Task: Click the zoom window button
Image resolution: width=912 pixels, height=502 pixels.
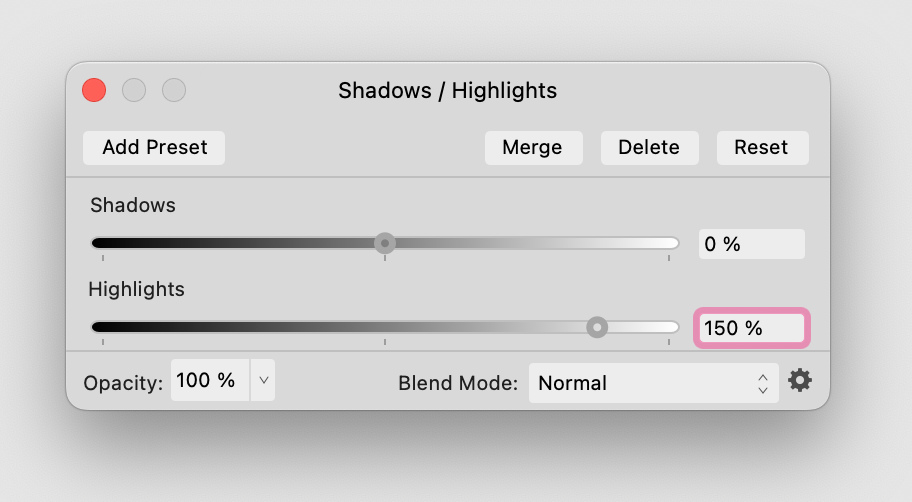Action: click(174, 90)
